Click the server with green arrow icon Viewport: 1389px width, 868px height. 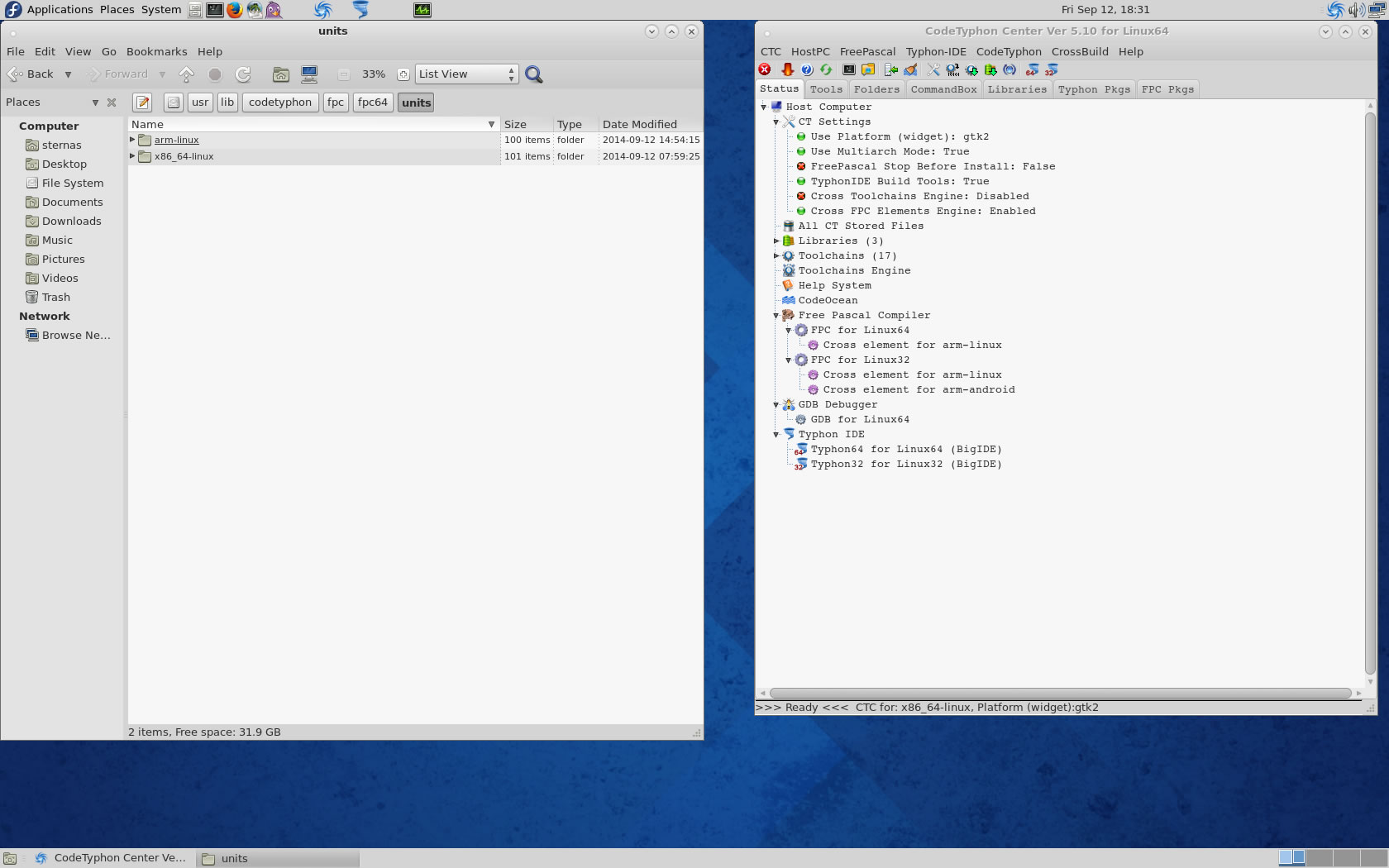[x=891, y=70]
